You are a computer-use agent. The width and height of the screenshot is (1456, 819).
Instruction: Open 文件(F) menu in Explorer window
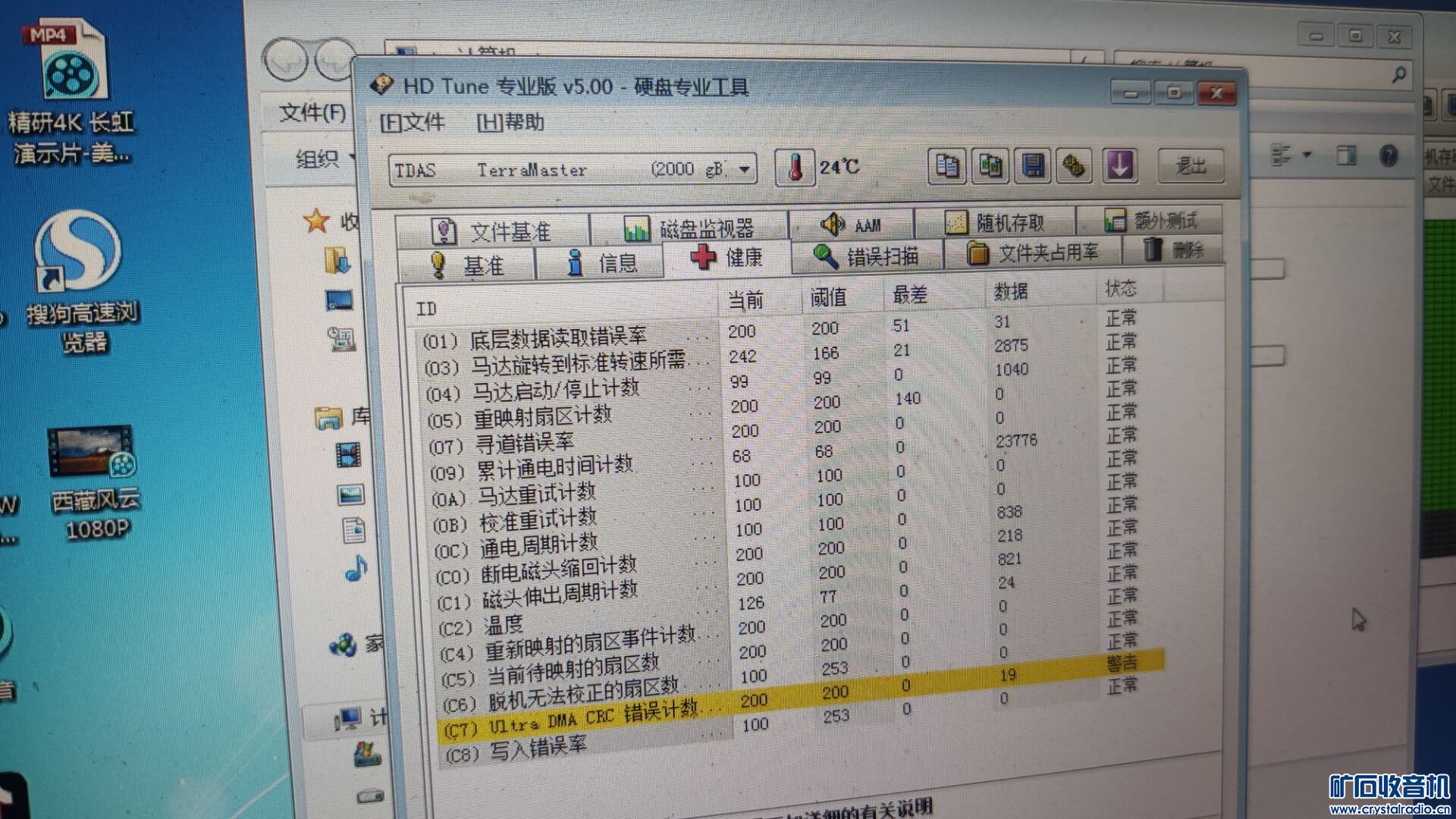(x=312, y=113)
